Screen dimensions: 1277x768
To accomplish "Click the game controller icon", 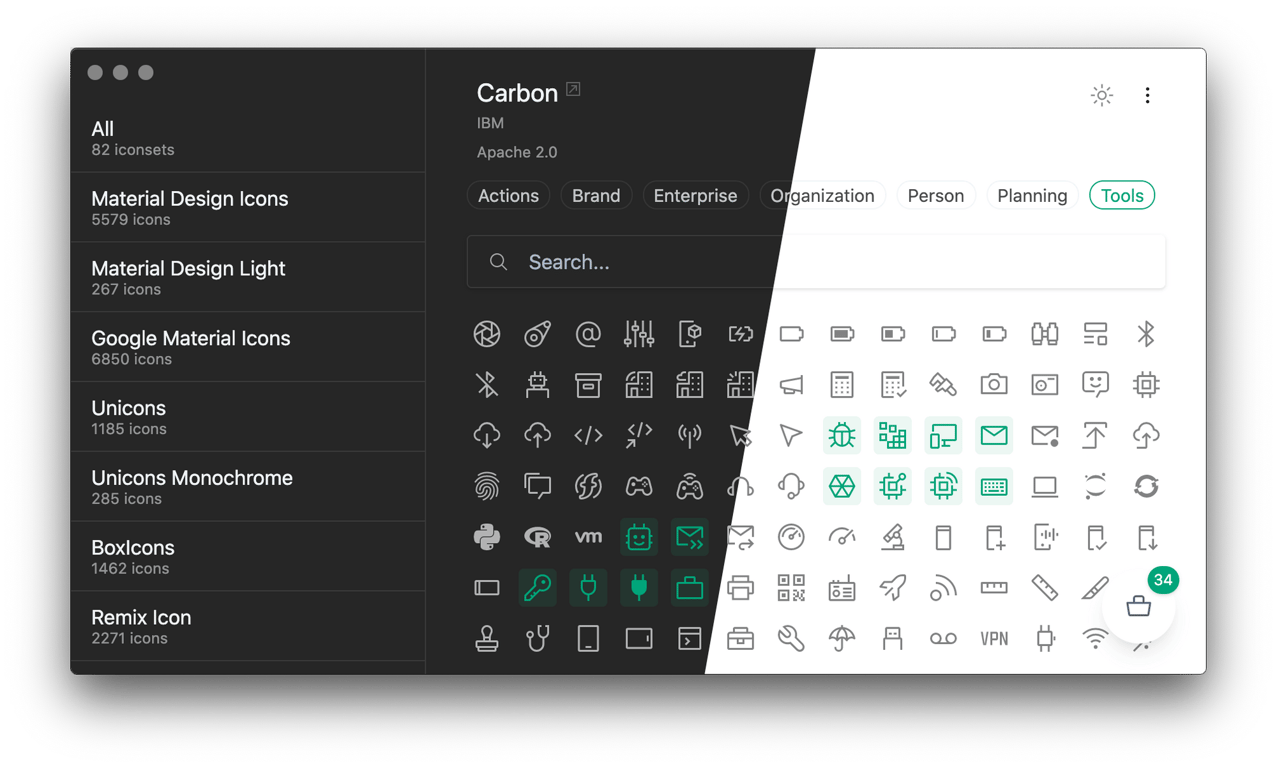I will tap(639, 486).
